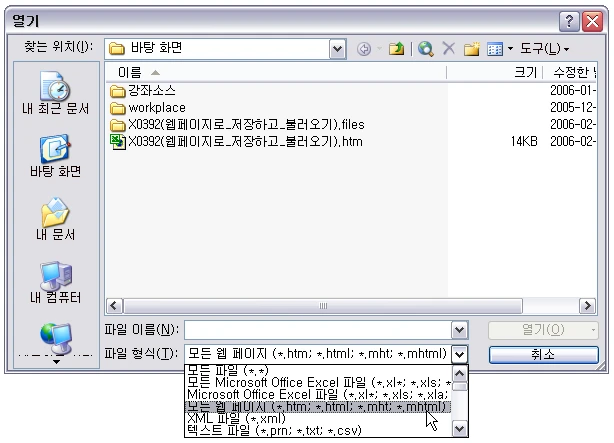Image resolution: width=614 pixels, height=443 pixels.
Task: Go back using the toolbar back arrow
Action: pyautogui.click(x=364, y=49)
